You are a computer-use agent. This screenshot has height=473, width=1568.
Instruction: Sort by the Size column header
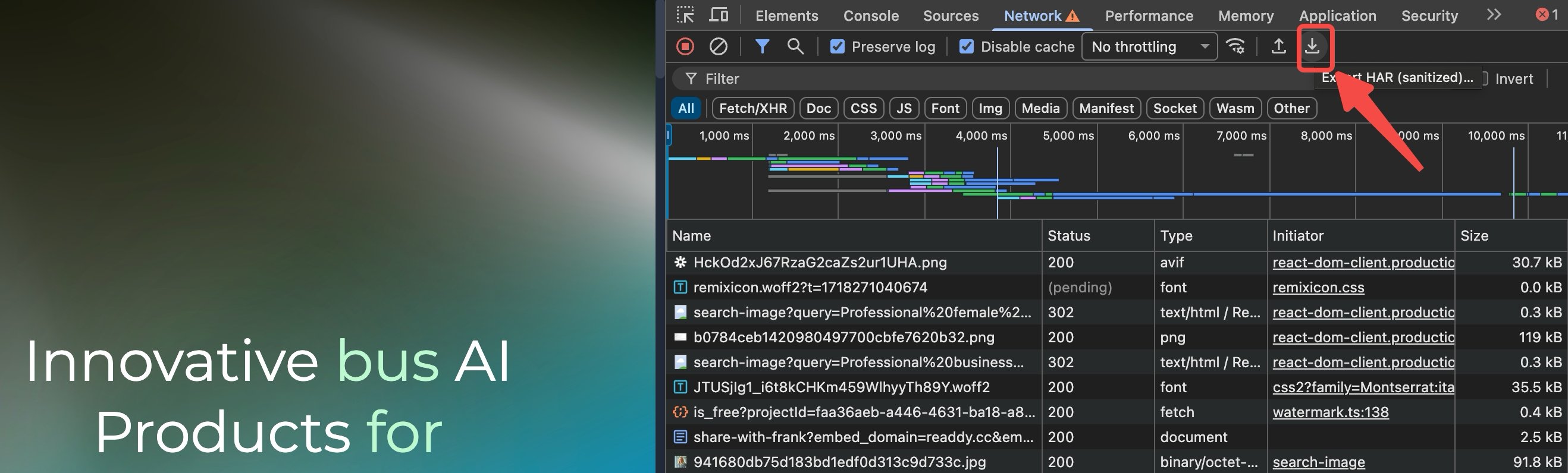[x=1511, y=236]
